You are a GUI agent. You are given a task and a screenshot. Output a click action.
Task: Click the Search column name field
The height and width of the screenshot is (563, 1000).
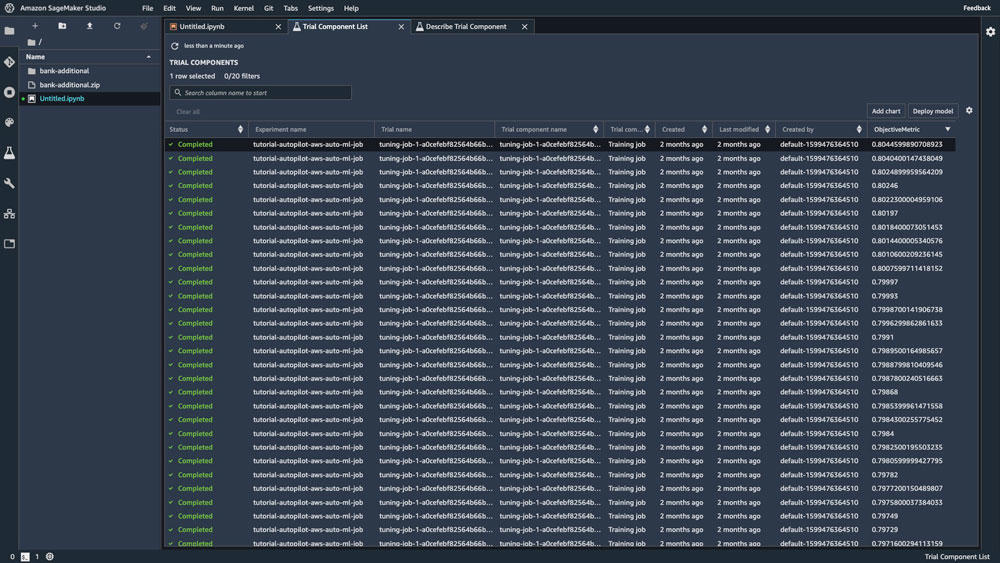pos(260,93)
